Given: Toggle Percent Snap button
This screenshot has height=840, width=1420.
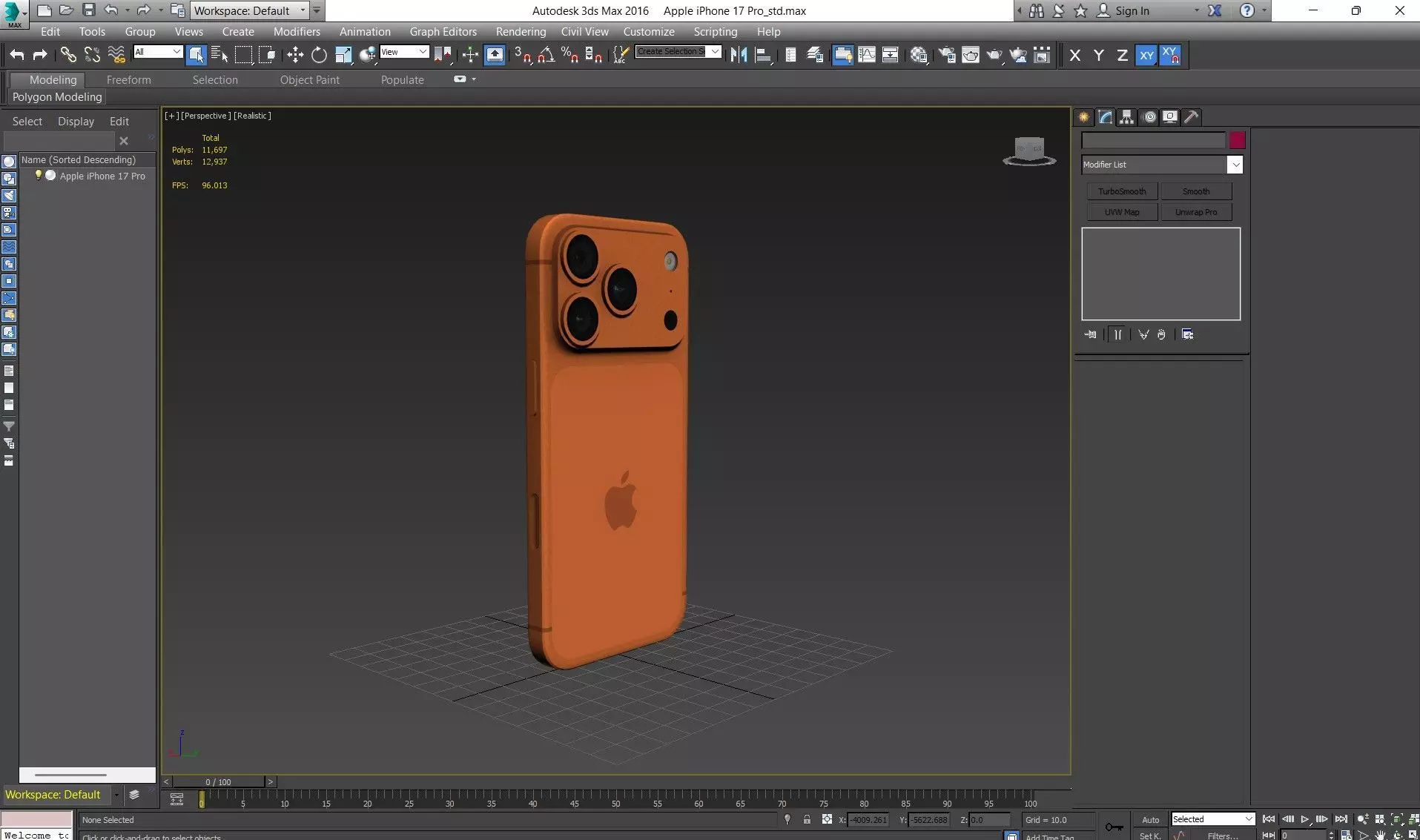Looking at the screenshot, I should tap(570, 55).
